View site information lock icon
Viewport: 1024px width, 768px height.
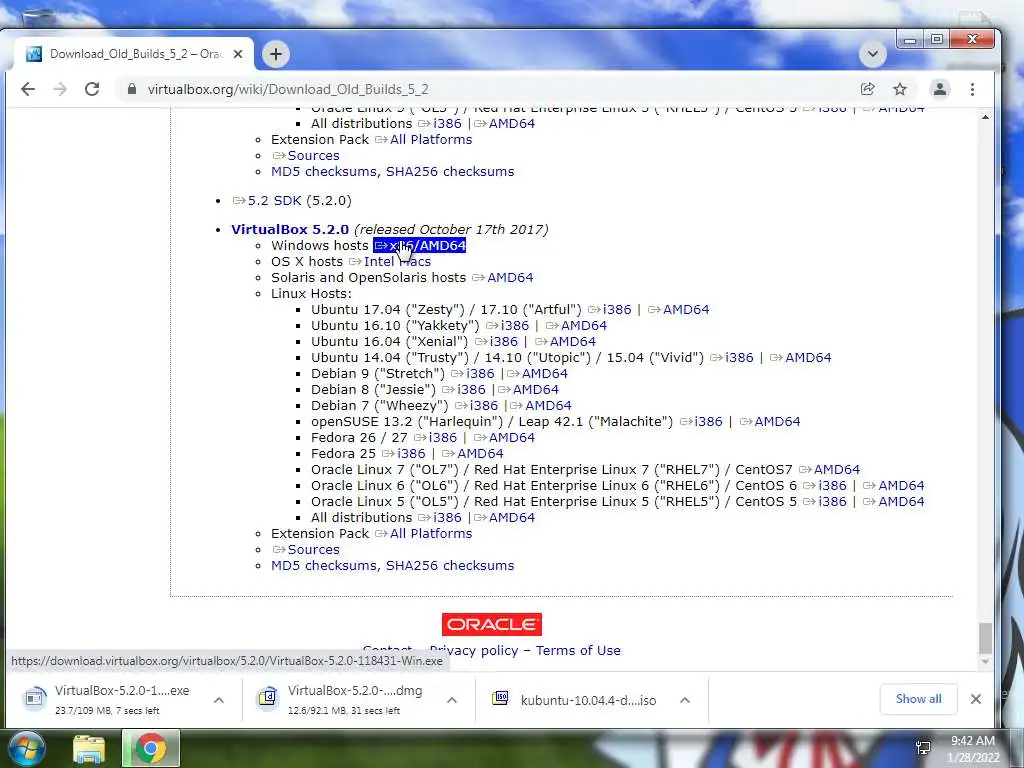132,89
